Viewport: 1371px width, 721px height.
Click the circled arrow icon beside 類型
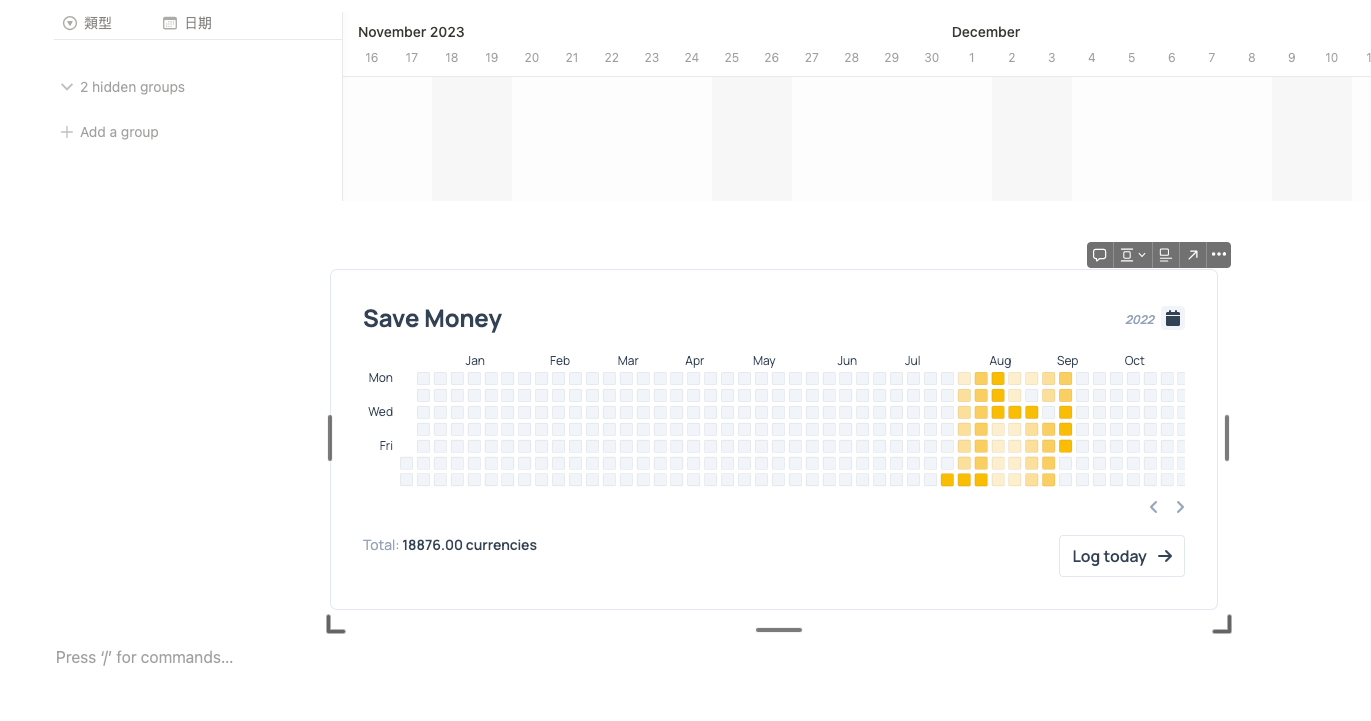point(69,22)
